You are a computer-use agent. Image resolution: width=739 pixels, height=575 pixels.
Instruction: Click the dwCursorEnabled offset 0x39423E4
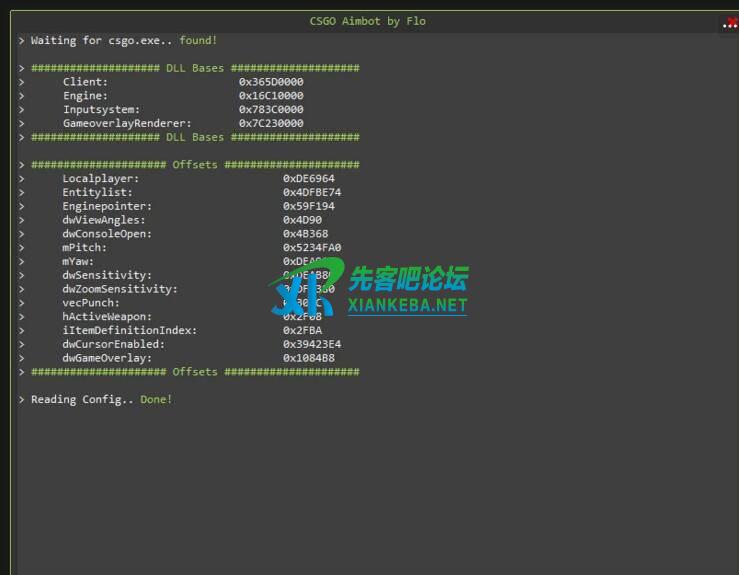click(312, 344)
